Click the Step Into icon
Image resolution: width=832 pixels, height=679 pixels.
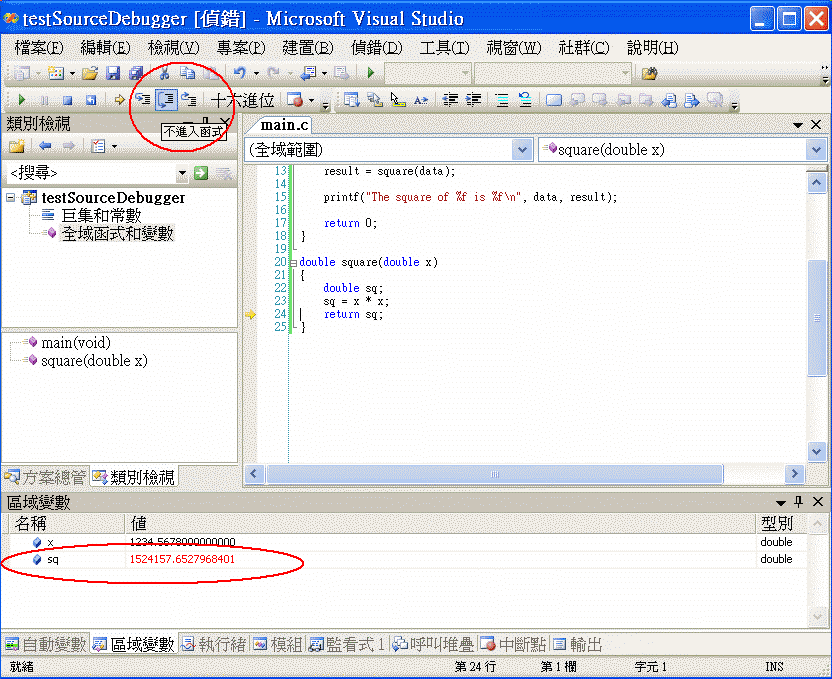point(142,100)
